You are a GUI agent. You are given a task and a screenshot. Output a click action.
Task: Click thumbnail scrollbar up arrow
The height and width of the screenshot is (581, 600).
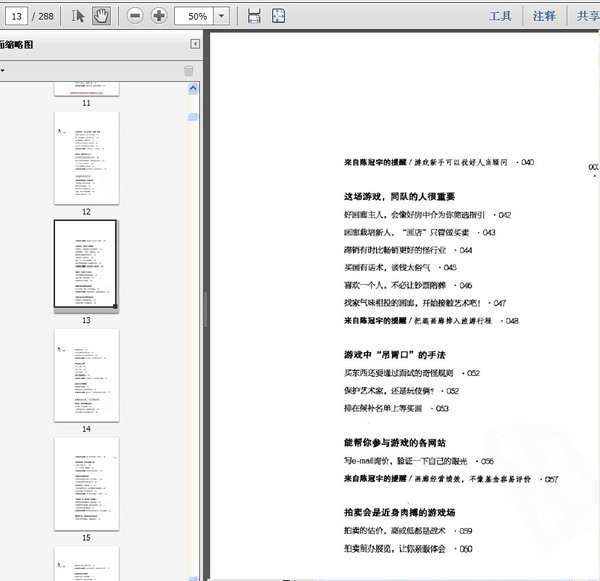(193, 88)
